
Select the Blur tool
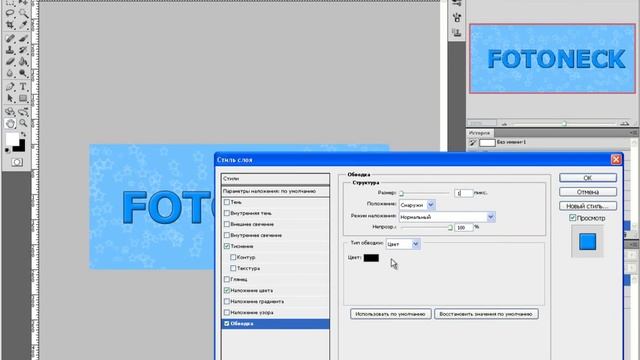click(x=10, y=74)
